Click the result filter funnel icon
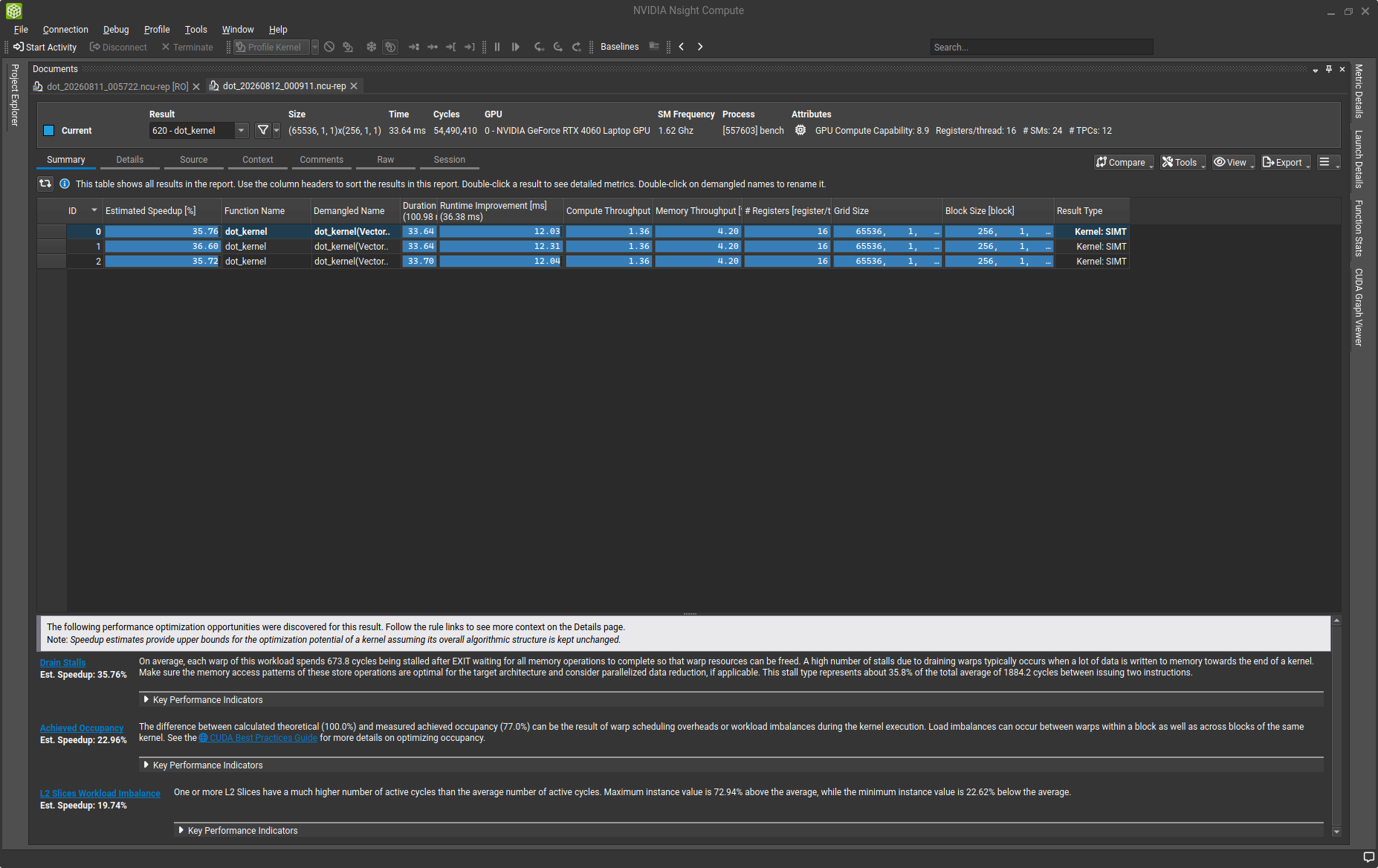Viewport: 1378px width, 868px height. click(262, 130)
